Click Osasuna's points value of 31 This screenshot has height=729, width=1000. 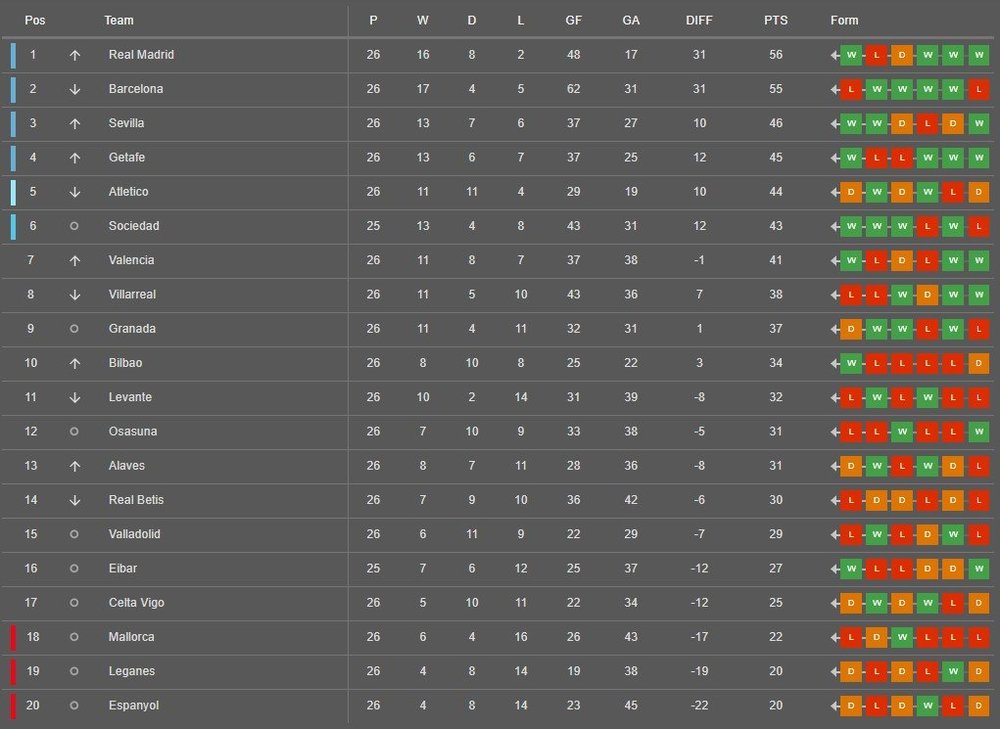(x=775, y=432)
